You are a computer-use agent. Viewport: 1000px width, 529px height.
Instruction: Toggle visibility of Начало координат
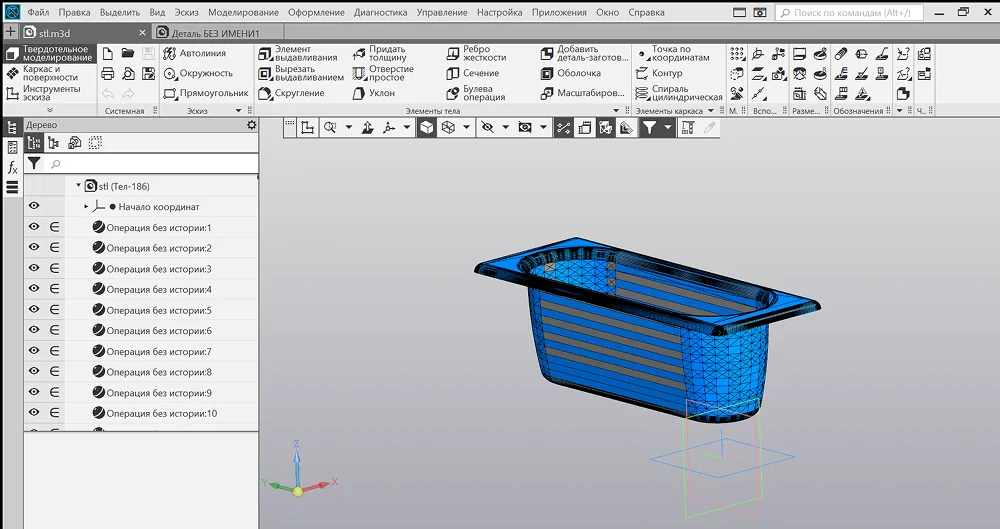coord(34,206)
